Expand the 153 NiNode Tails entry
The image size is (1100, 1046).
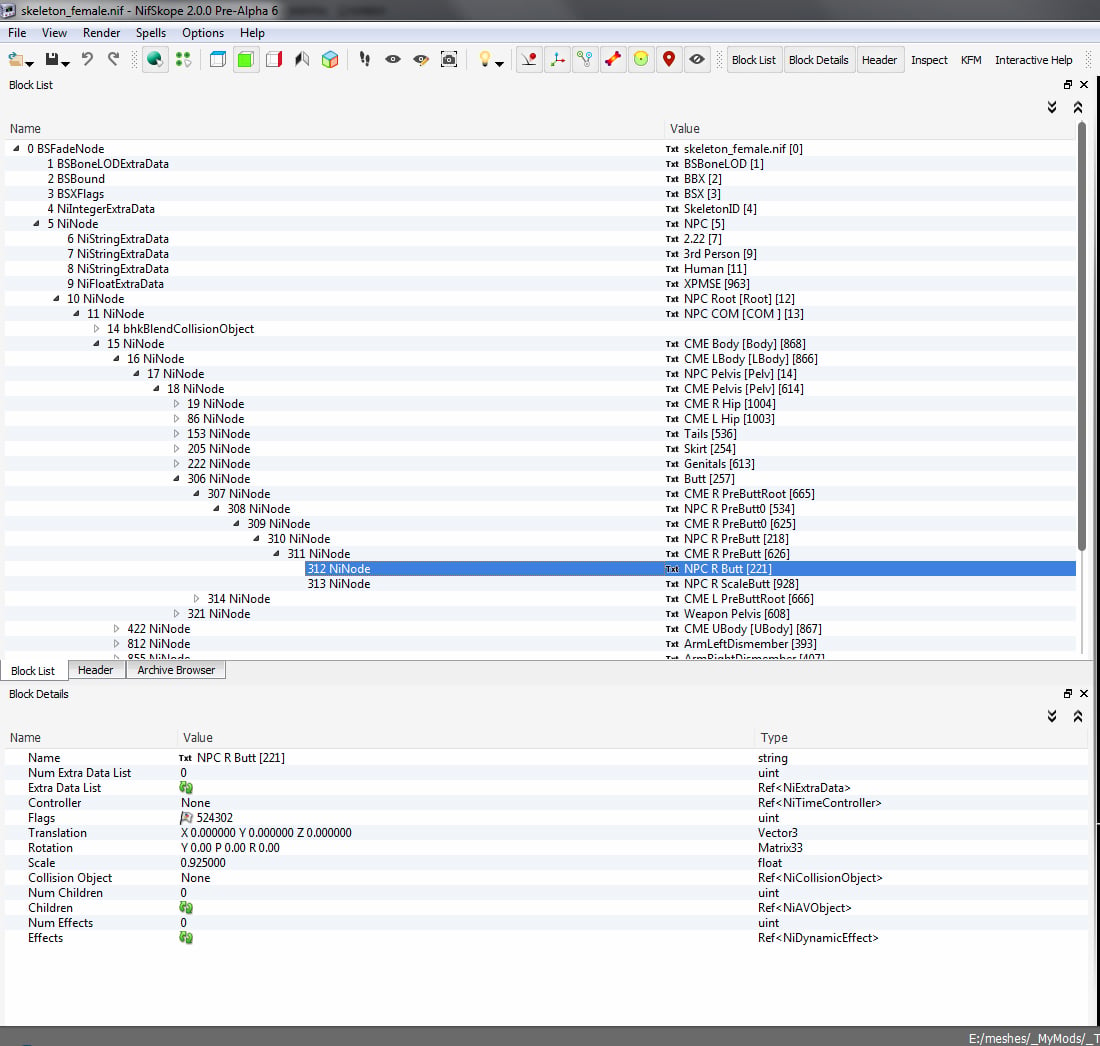pyautogui.click(x=177, y=434)
